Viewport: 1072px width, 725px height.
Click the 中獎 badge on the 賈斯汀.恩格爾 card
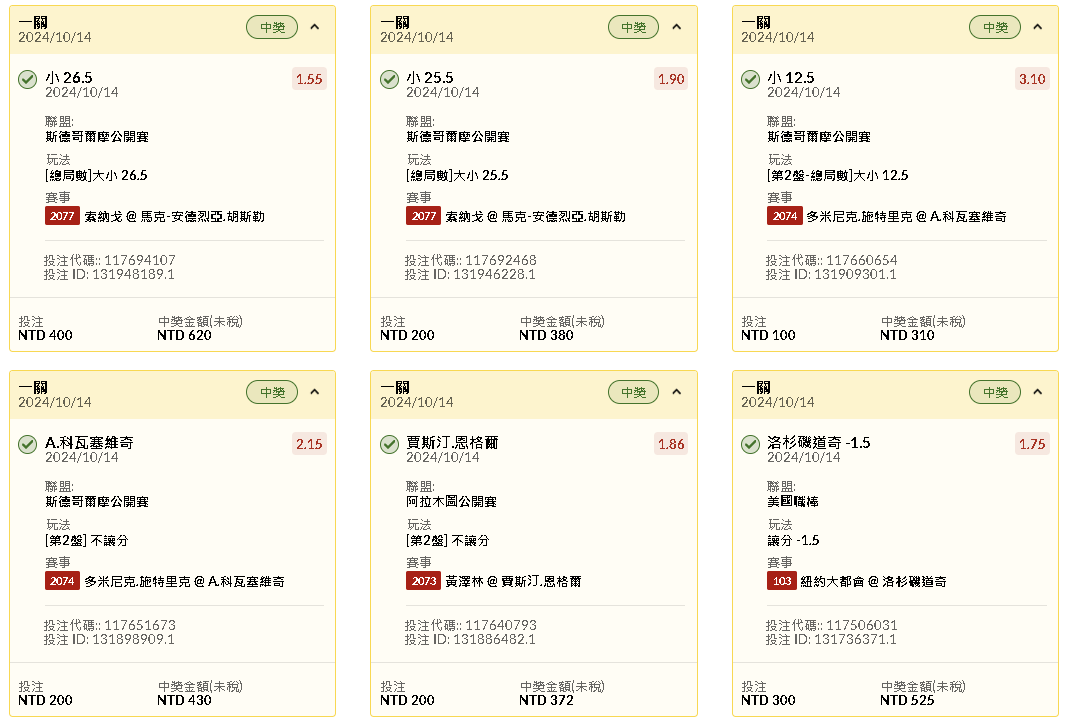[x=633, y=393]
